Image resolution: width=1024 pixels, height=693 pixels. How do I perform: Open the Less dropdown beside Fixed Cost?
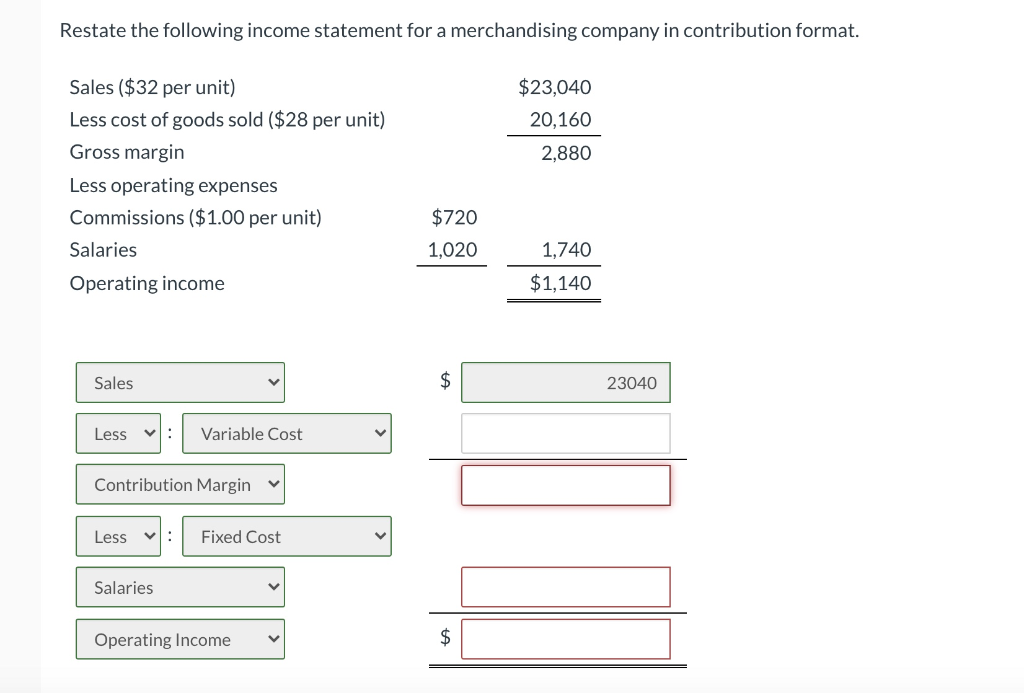(x=118, y=536)
